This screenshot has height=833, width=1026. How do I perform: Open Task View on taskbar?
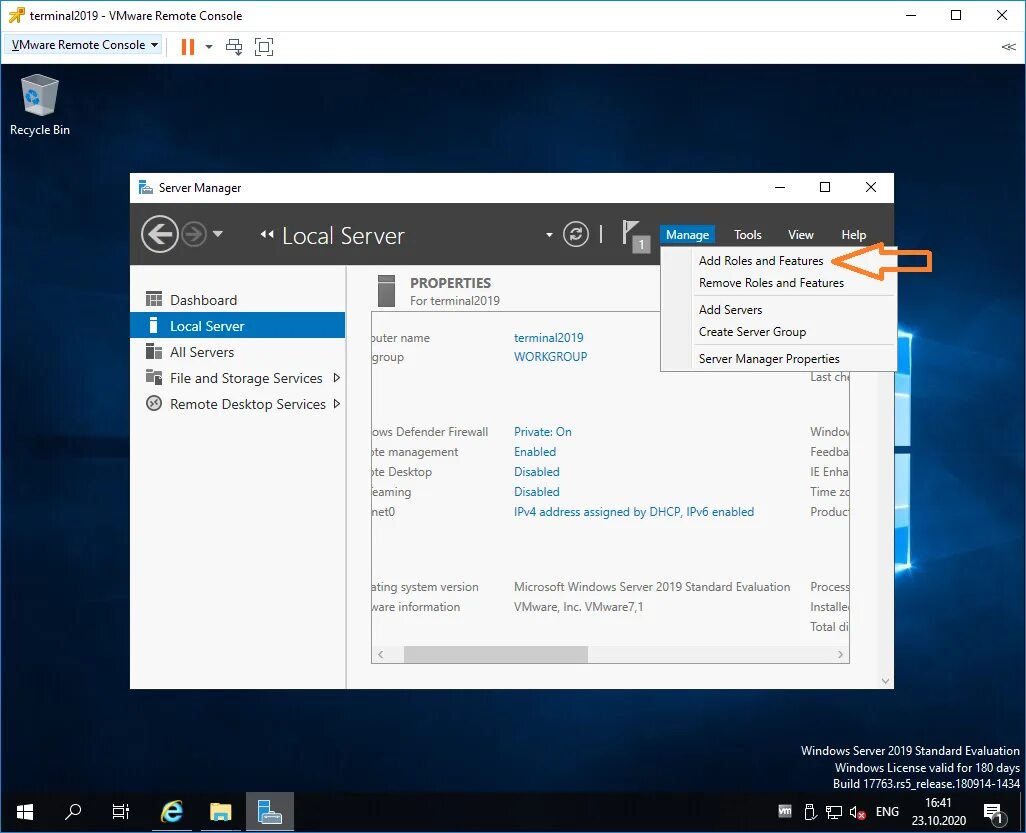[120, 812]
